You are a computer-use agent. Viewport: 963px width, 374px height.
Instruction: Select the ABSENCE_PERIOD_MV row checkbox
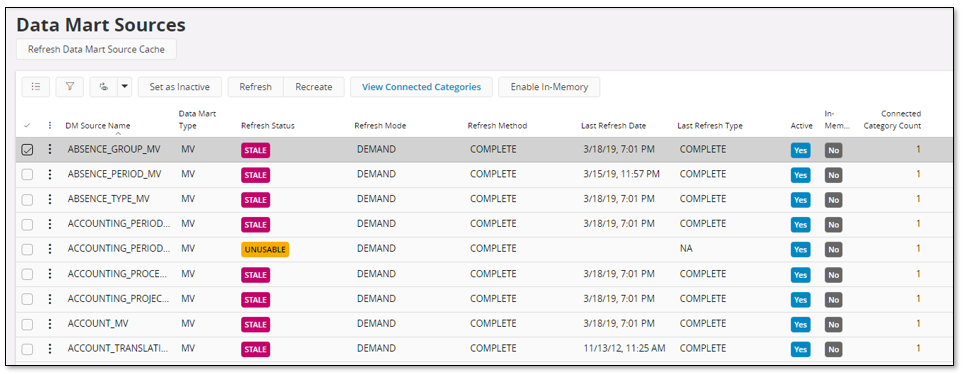tap(28, 174)
